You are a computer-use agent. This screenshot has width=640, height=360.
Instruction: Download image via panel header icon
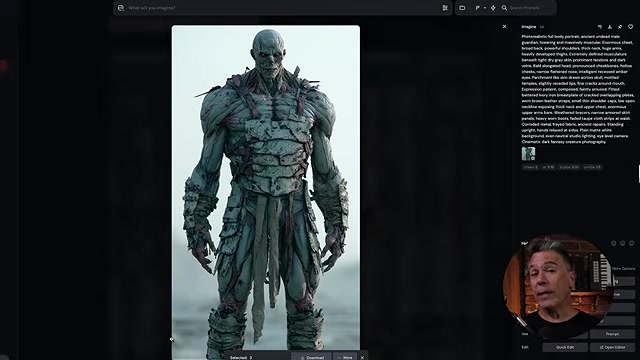point(610,27)
